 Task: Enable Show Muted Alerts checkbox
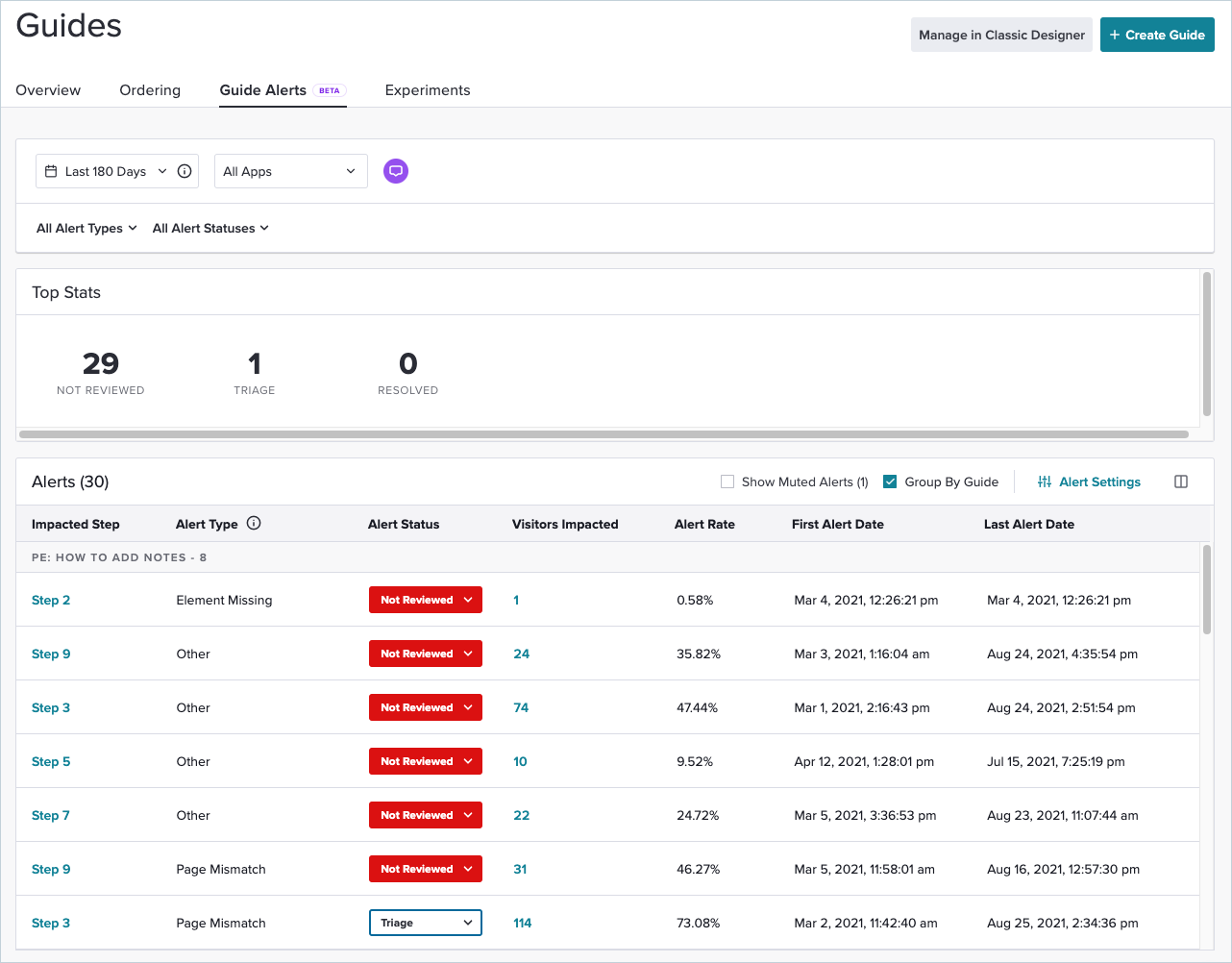pyautogui.click(x=727, y=481)
